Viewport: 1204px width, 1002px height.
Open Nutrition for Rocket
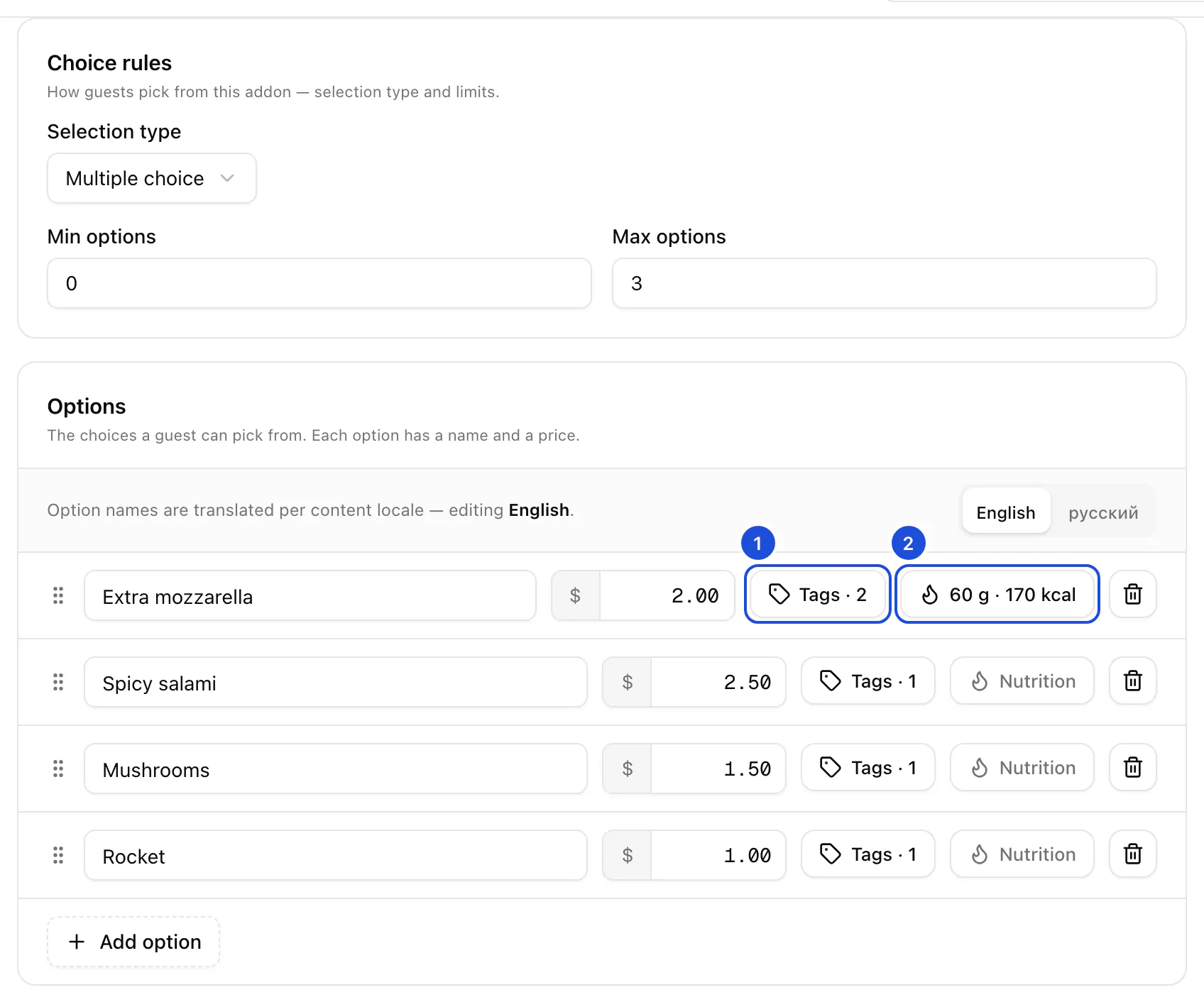[1022, 854]
